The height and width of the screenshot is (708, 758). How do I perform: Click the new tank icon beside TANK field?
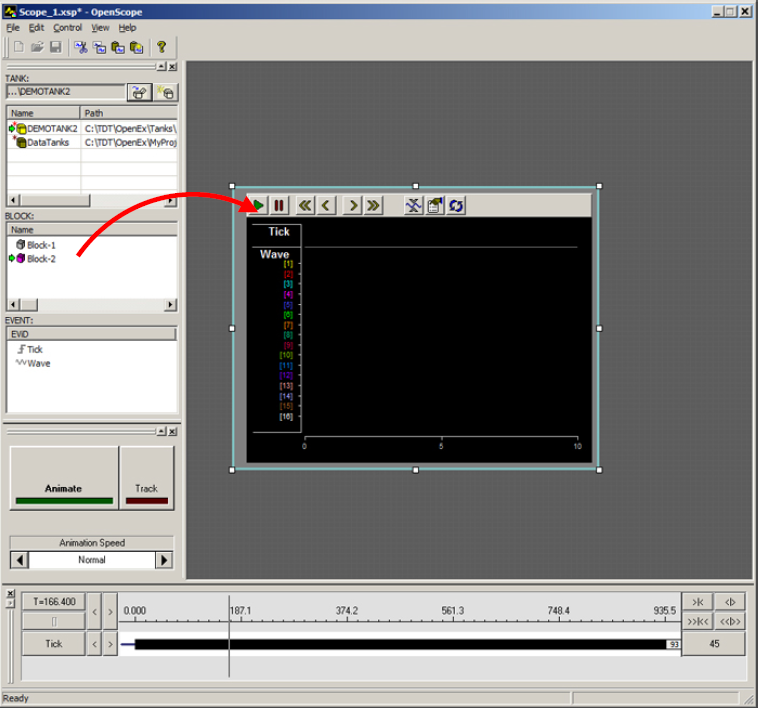(166, 92)
